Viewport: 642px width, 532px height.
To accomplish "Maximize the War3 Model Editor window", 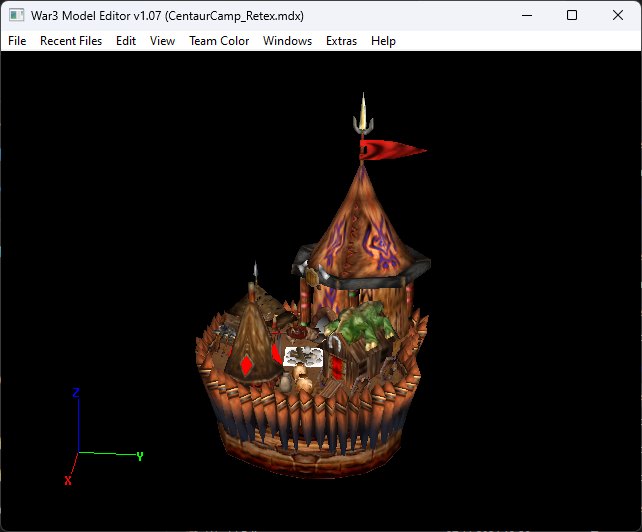I will click(572, 16).
